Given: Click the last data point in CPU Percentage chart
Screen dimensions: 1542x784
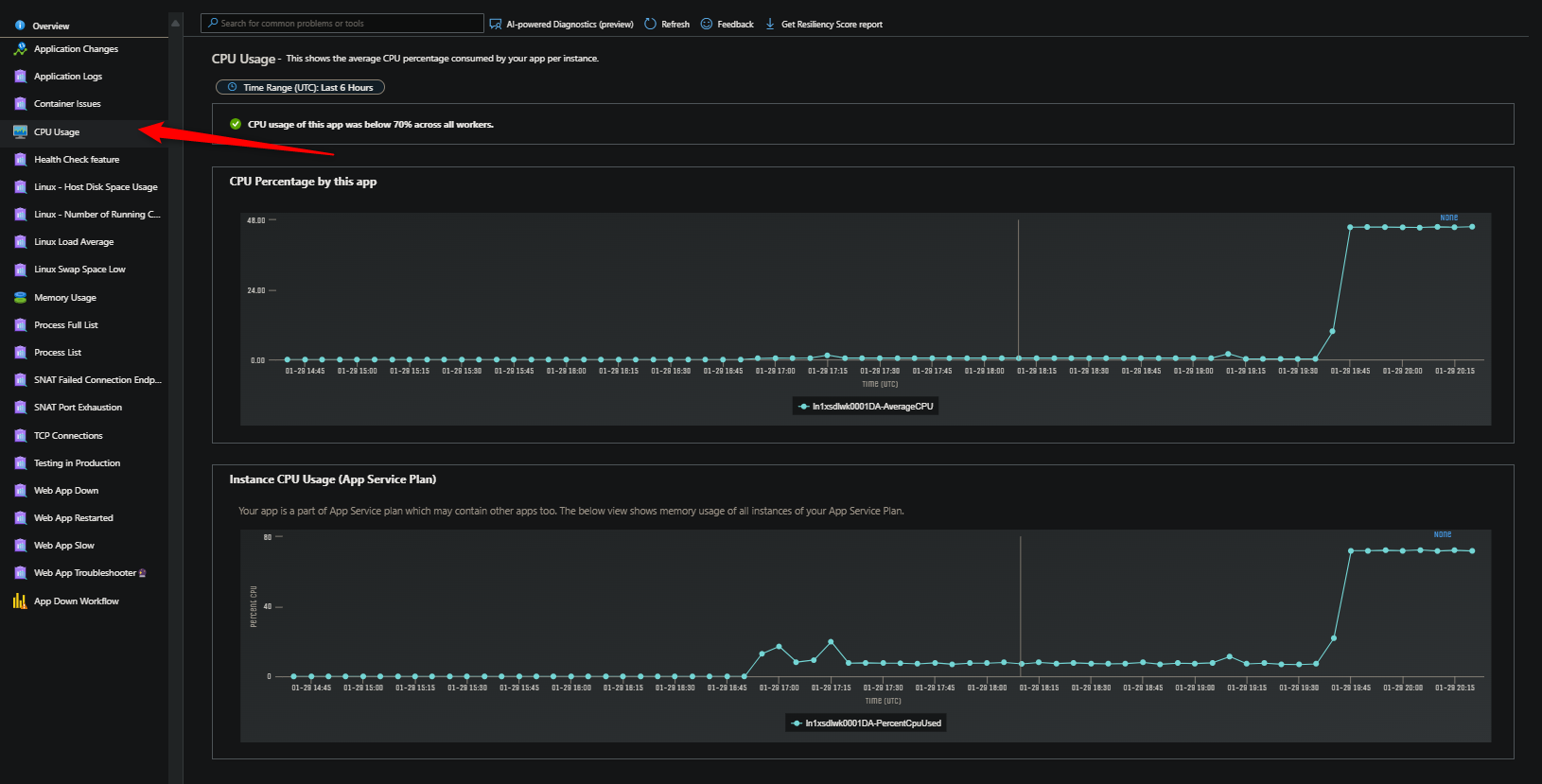Looking at the screenshot, I should (x=1472, y=227).
